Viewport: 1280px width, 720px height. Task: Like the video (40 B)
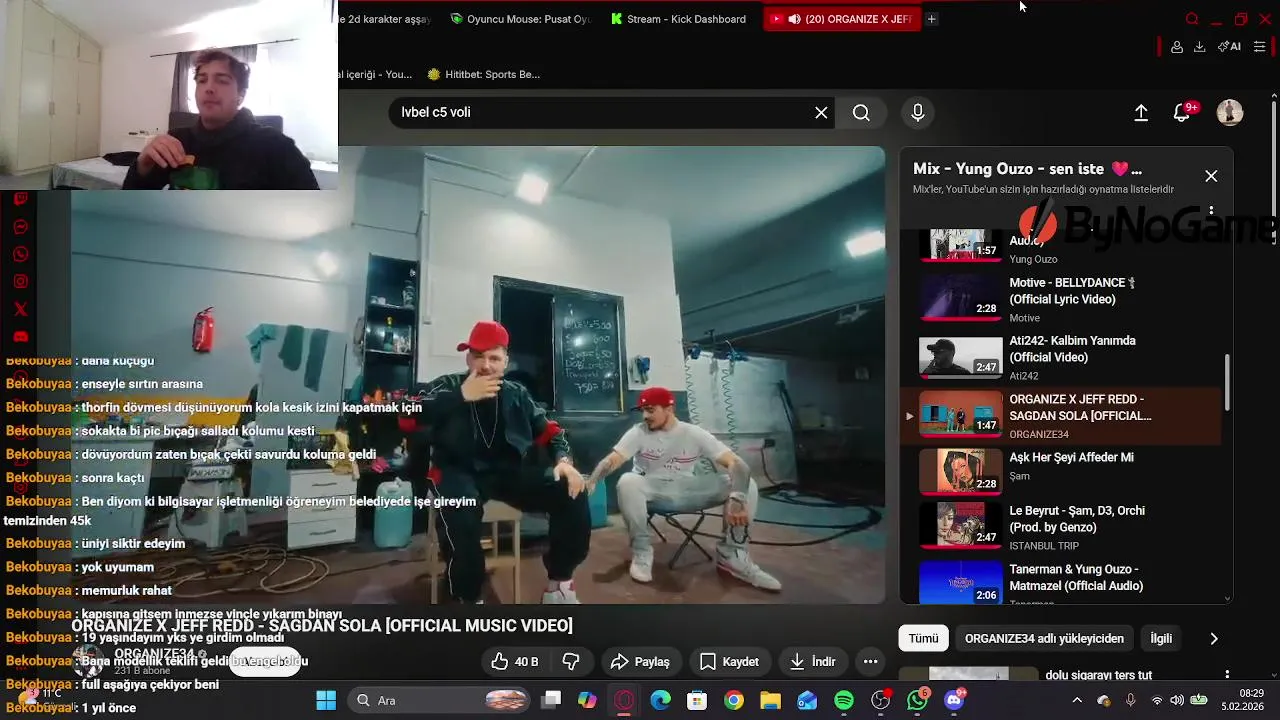coord(515,661)
